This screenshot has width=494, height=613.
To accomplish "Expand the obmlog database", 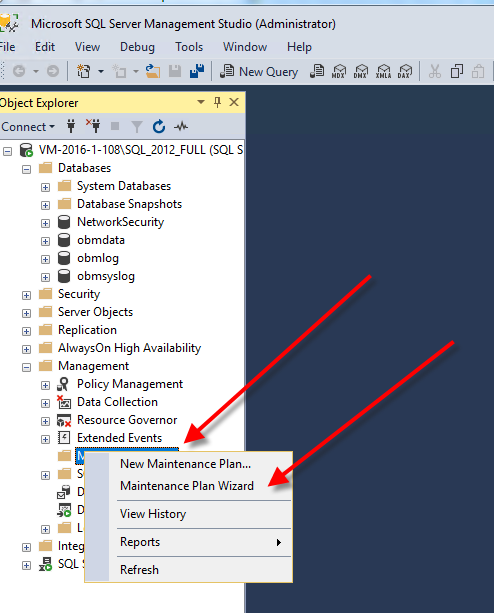I will pos(45,259).
